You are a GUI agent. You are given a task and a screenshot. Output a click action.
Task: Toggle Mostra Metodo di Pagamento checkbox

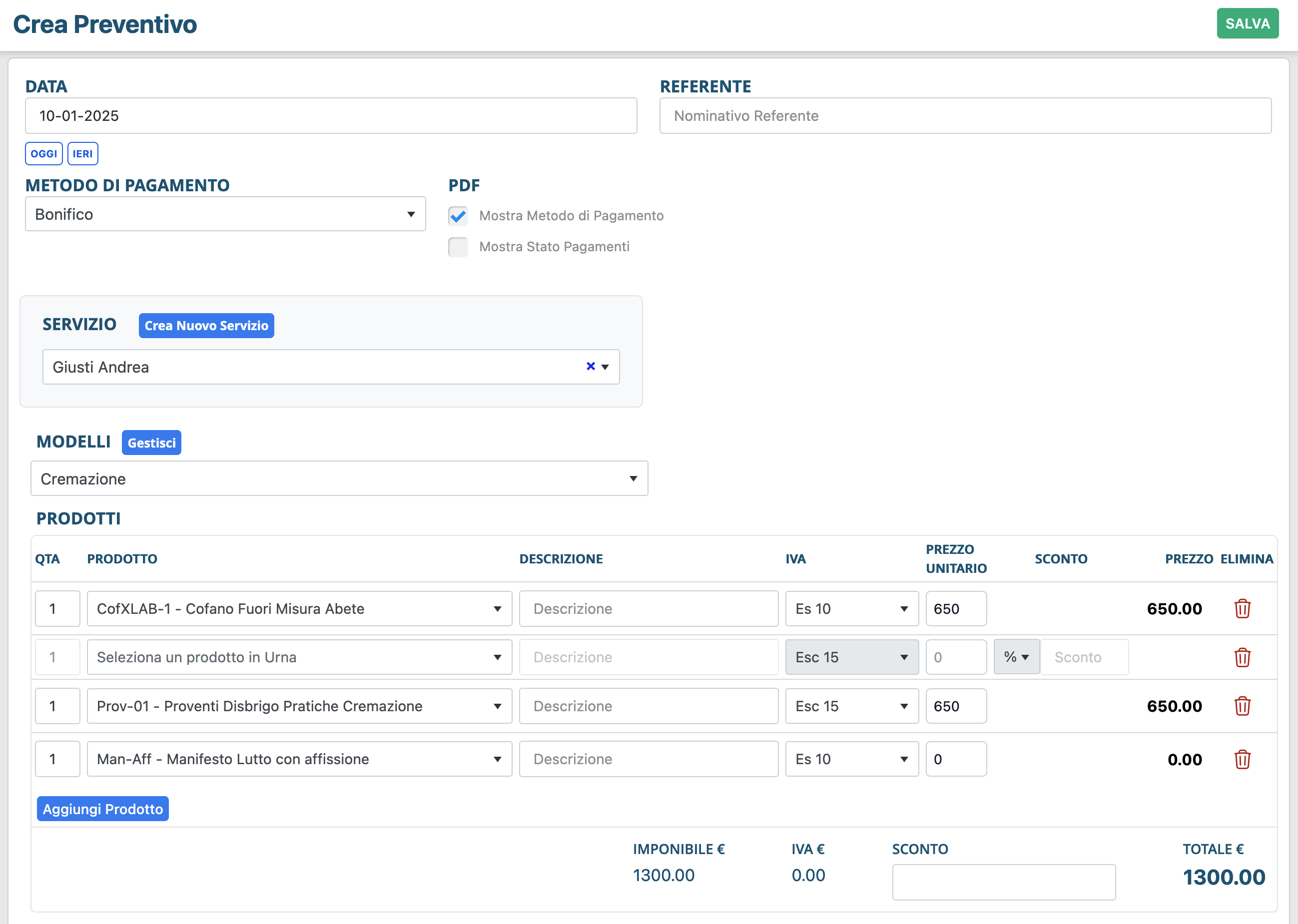click(458, 216)
